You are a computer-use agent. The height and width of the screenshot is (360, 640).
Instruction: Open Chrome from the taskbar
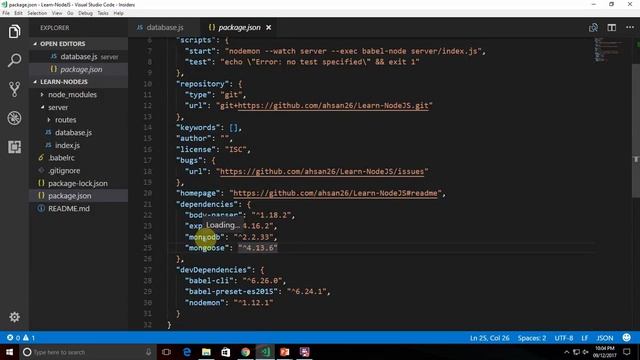(x=245, y=352)
